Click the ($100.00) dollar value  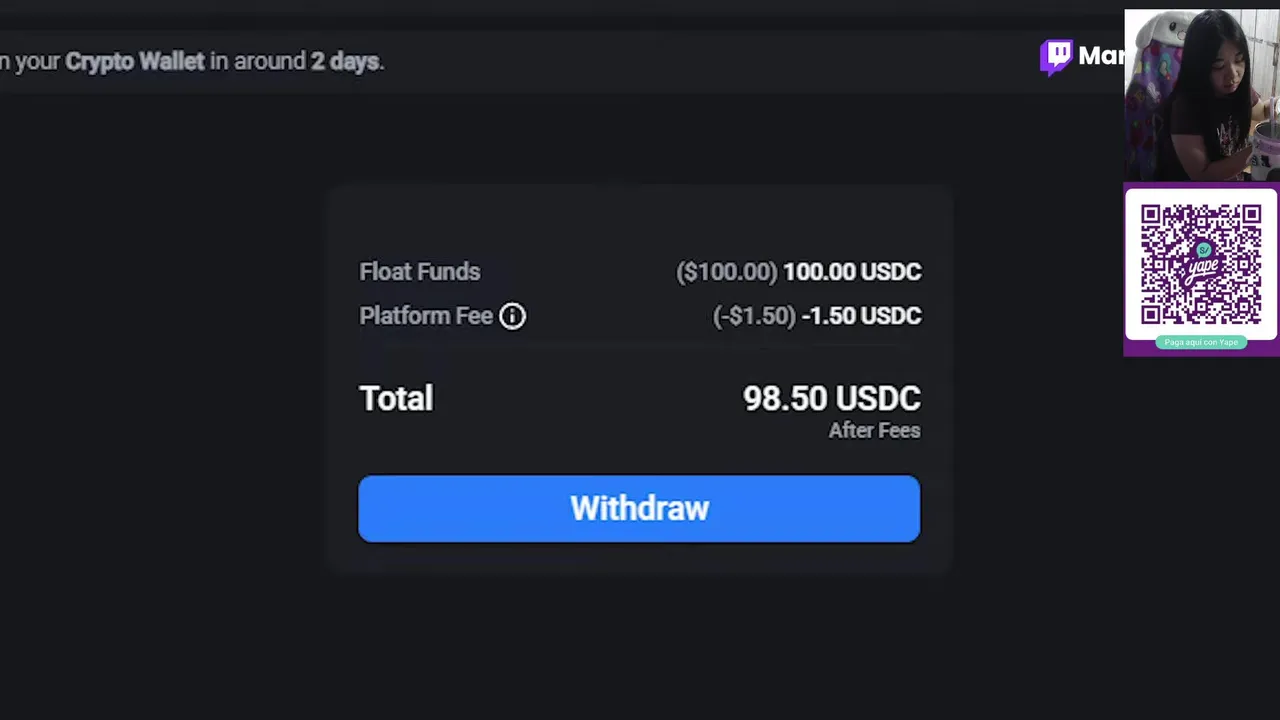[727, 272]
